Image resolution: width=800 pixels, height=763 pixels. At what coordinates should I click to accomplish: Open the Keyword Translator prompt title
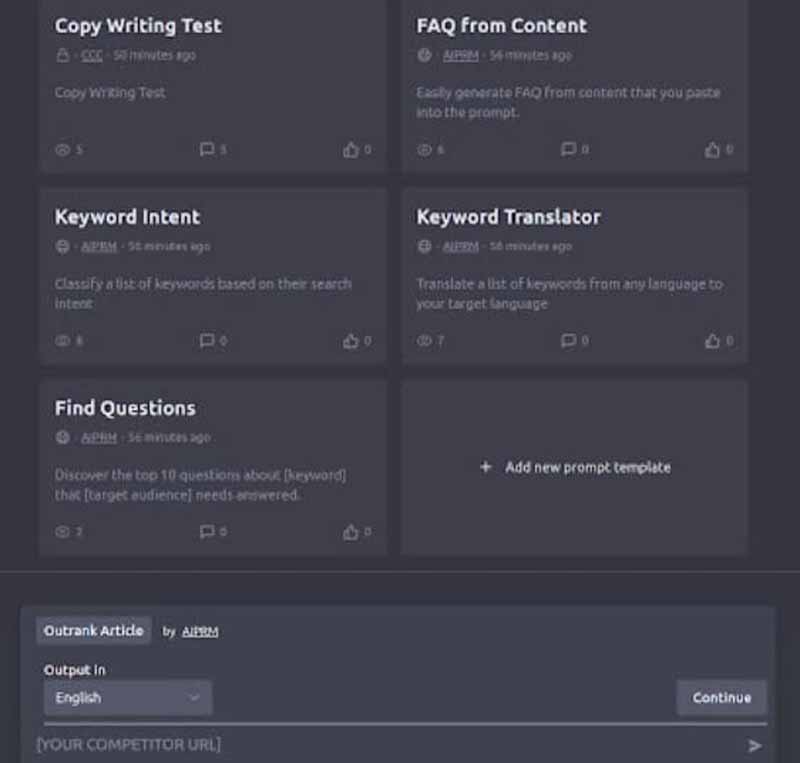(x=508, y=217)
